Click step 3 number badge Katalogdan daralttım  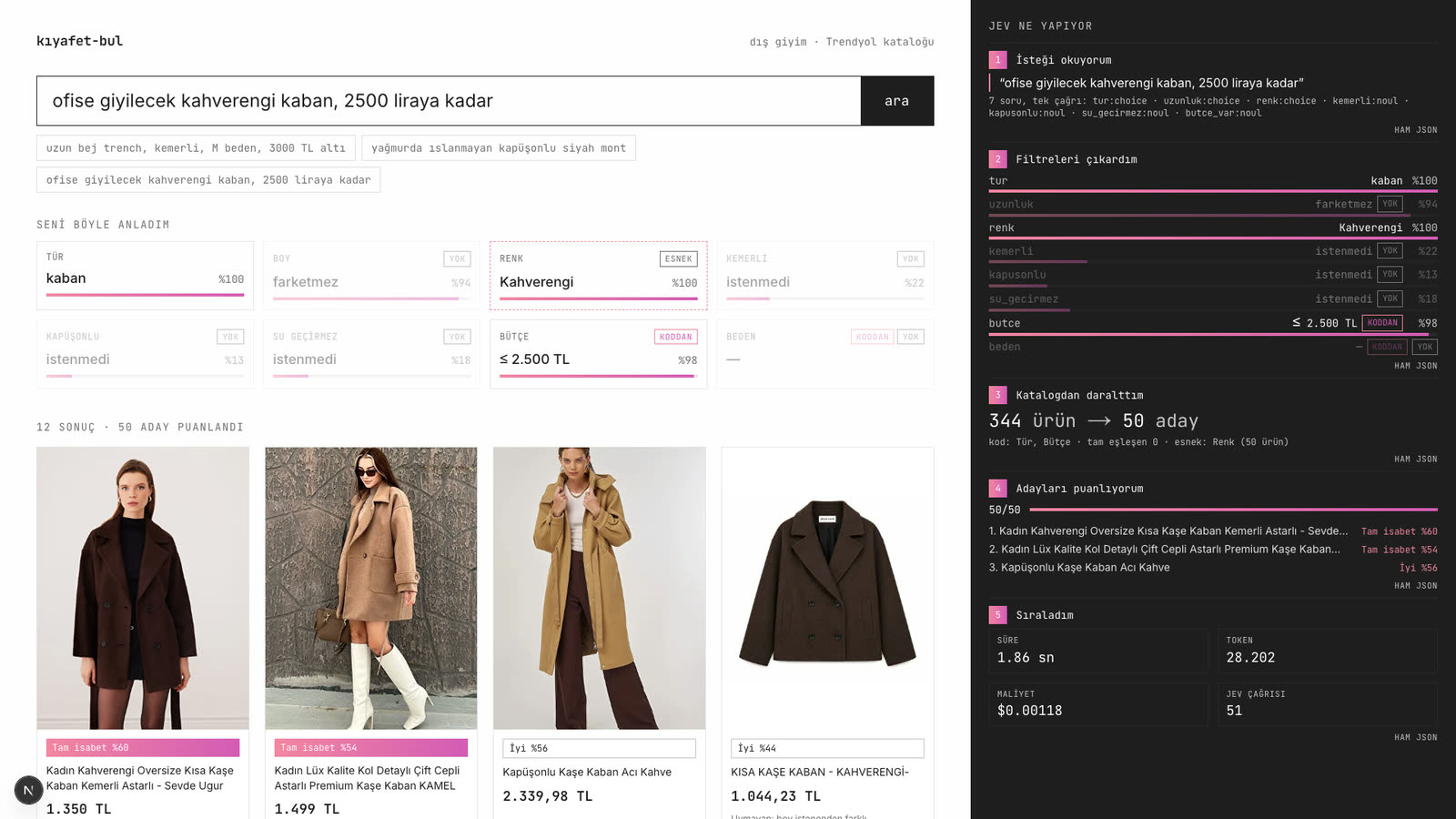point(997,395)
